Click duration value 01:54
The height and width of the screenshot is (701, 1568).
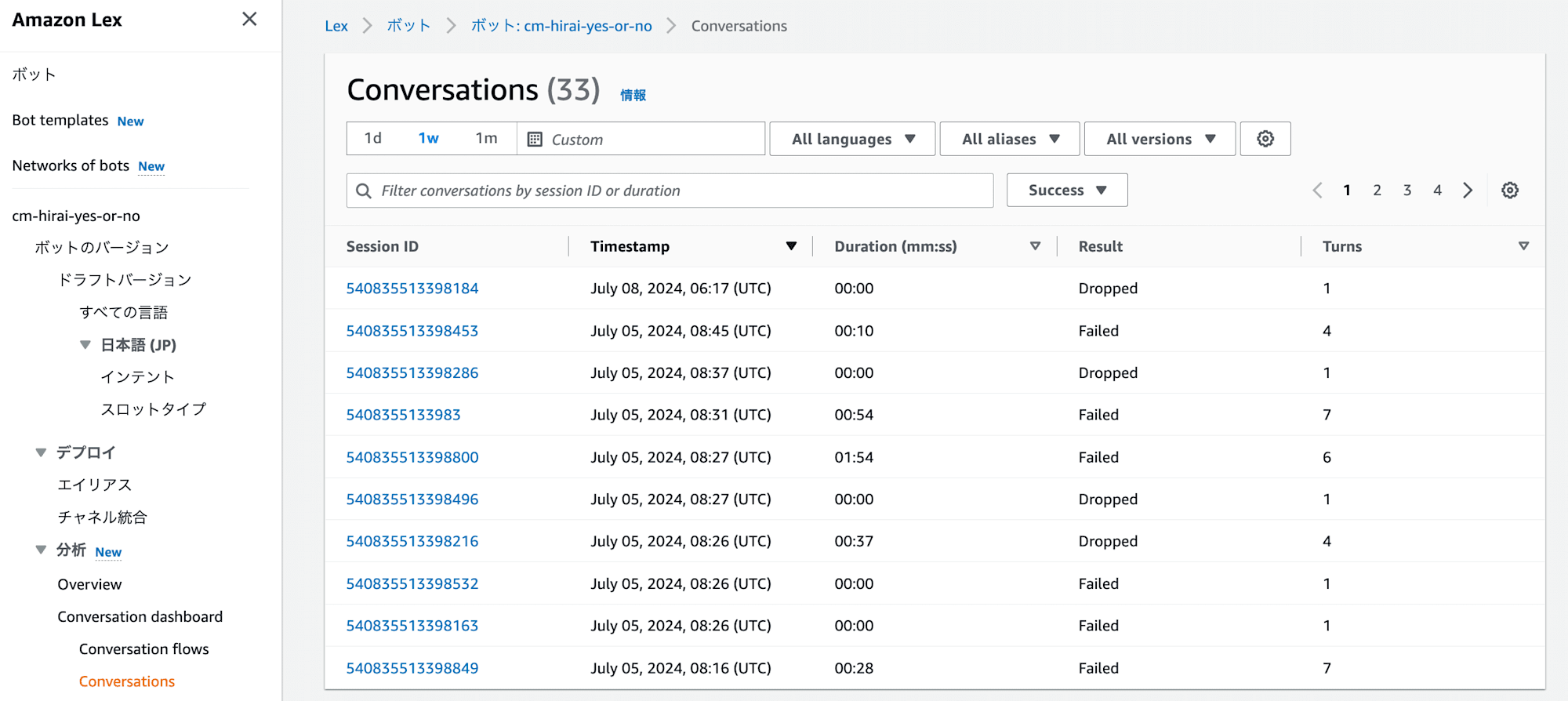[854, 457]
